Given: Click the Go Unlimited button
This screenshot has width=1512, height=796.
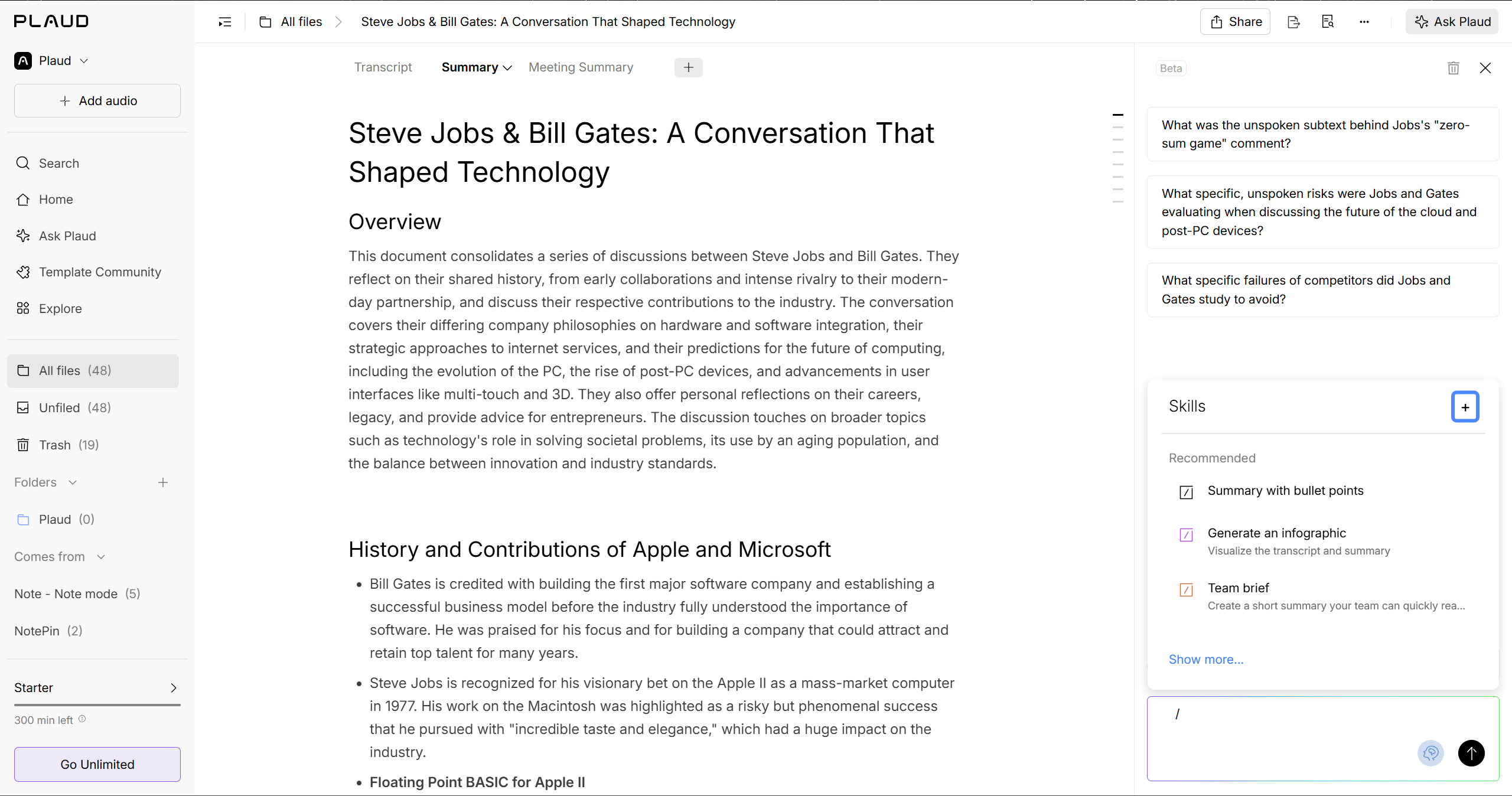Looking at the screenshot, I should pos(97,764).
